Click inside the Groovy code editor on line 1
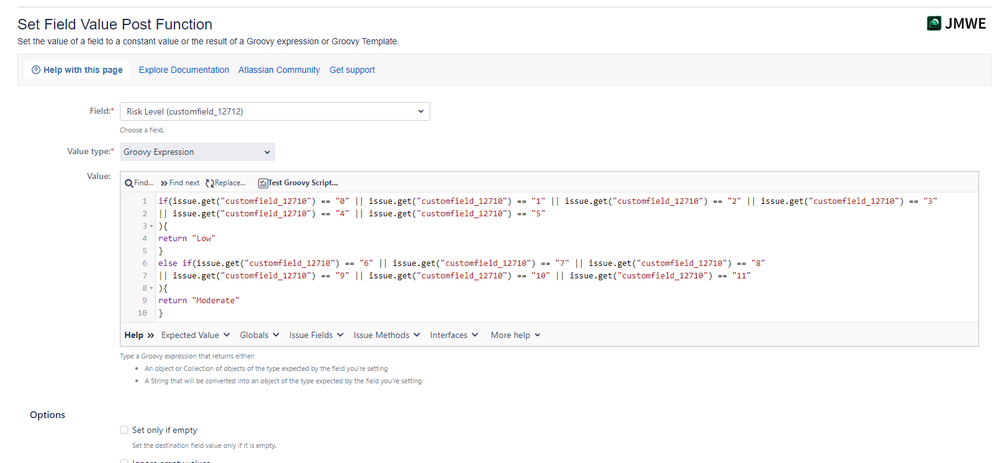999x463 pixels. coord(548,201)
